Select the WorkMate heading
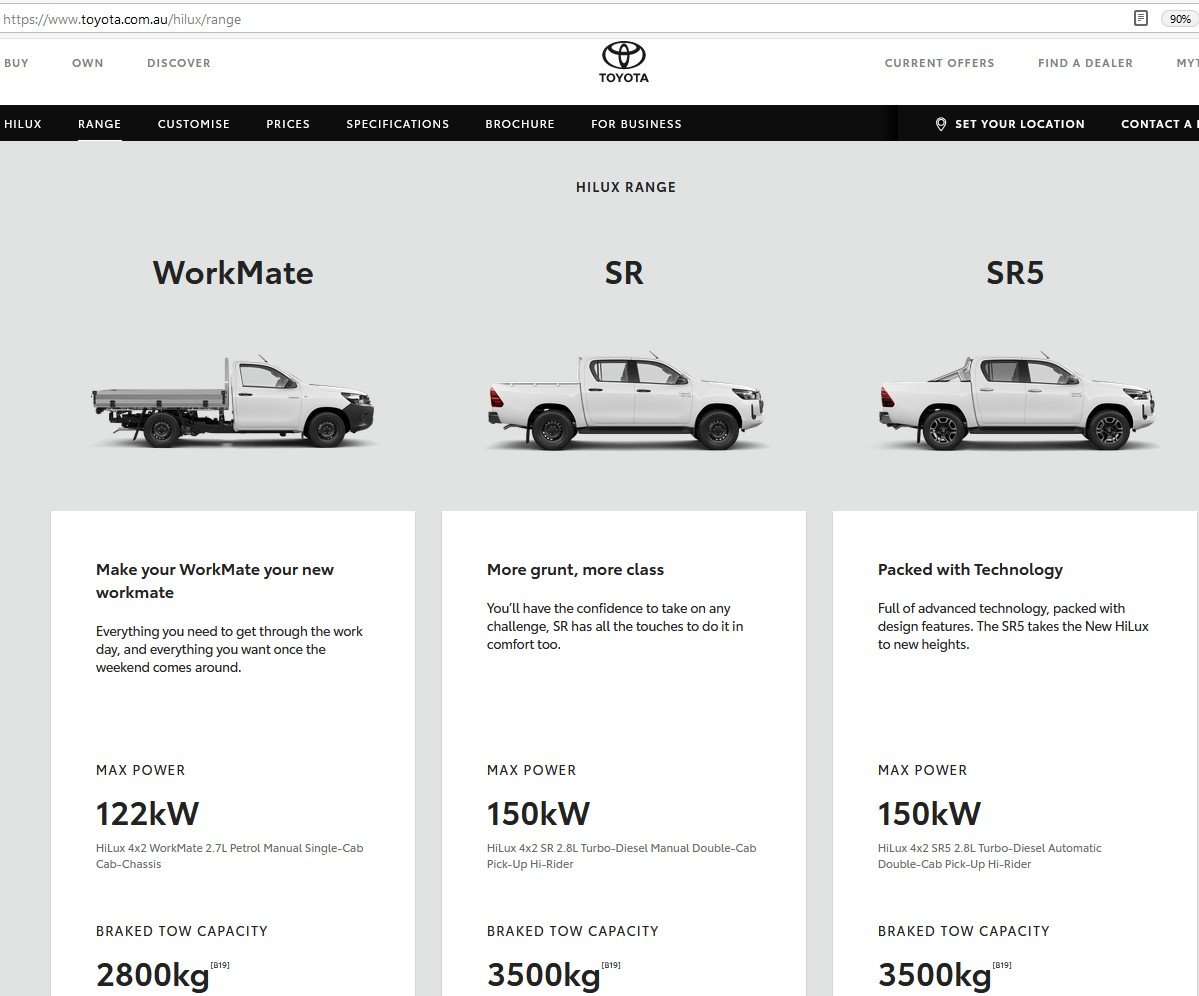 (x=233, y=273)
